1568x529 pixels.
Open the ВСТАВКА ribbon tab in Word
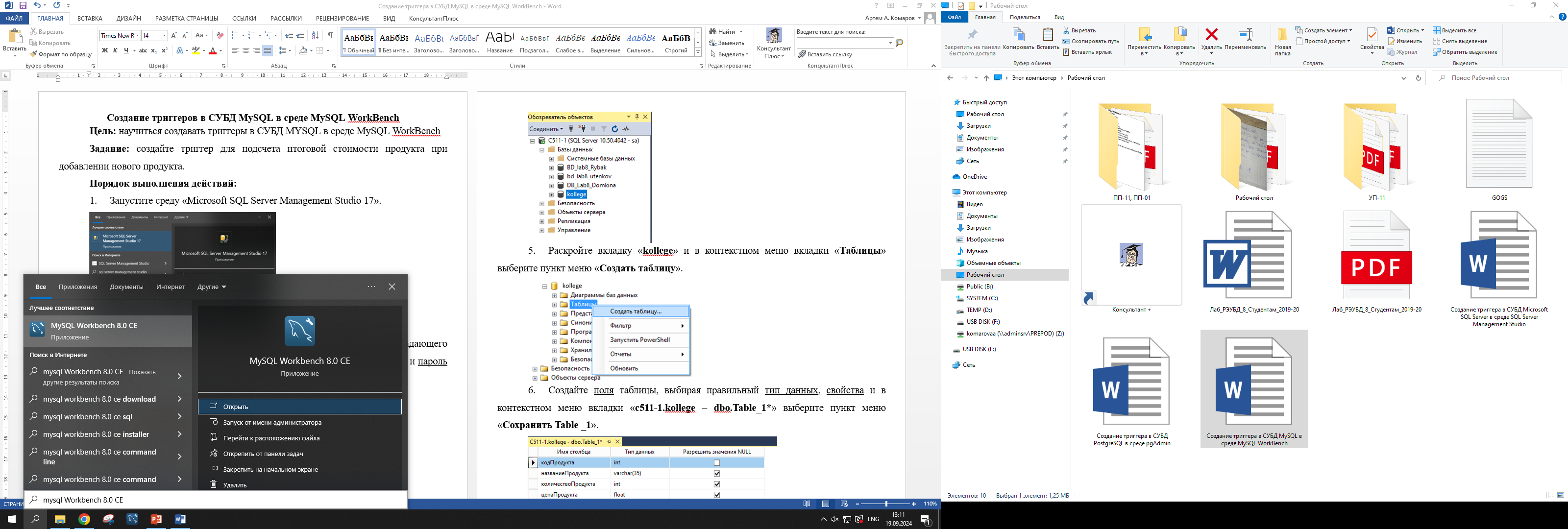tap(90, 18)
